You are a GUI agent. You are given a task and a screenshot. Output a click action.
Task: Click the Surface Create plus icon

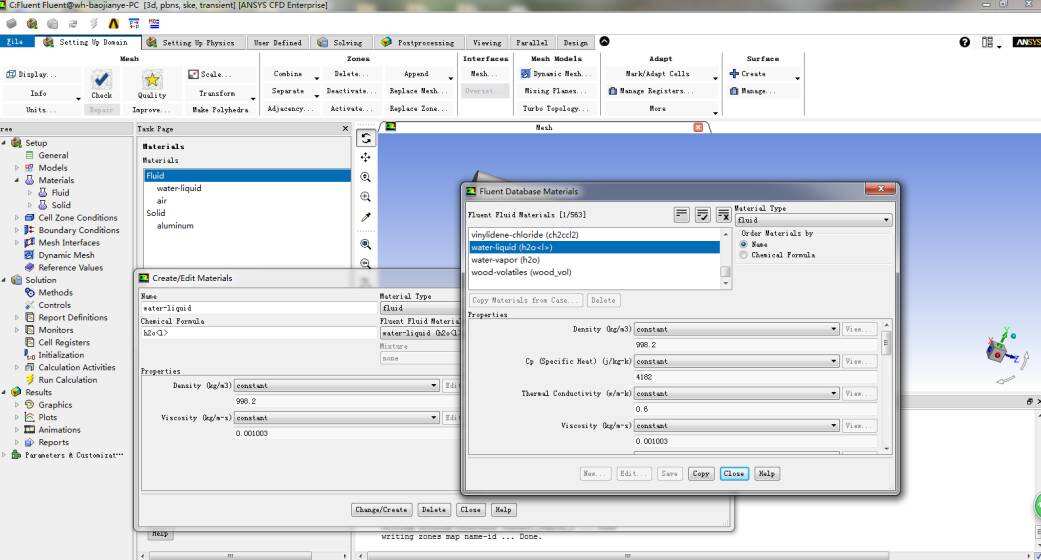point(734,74)
